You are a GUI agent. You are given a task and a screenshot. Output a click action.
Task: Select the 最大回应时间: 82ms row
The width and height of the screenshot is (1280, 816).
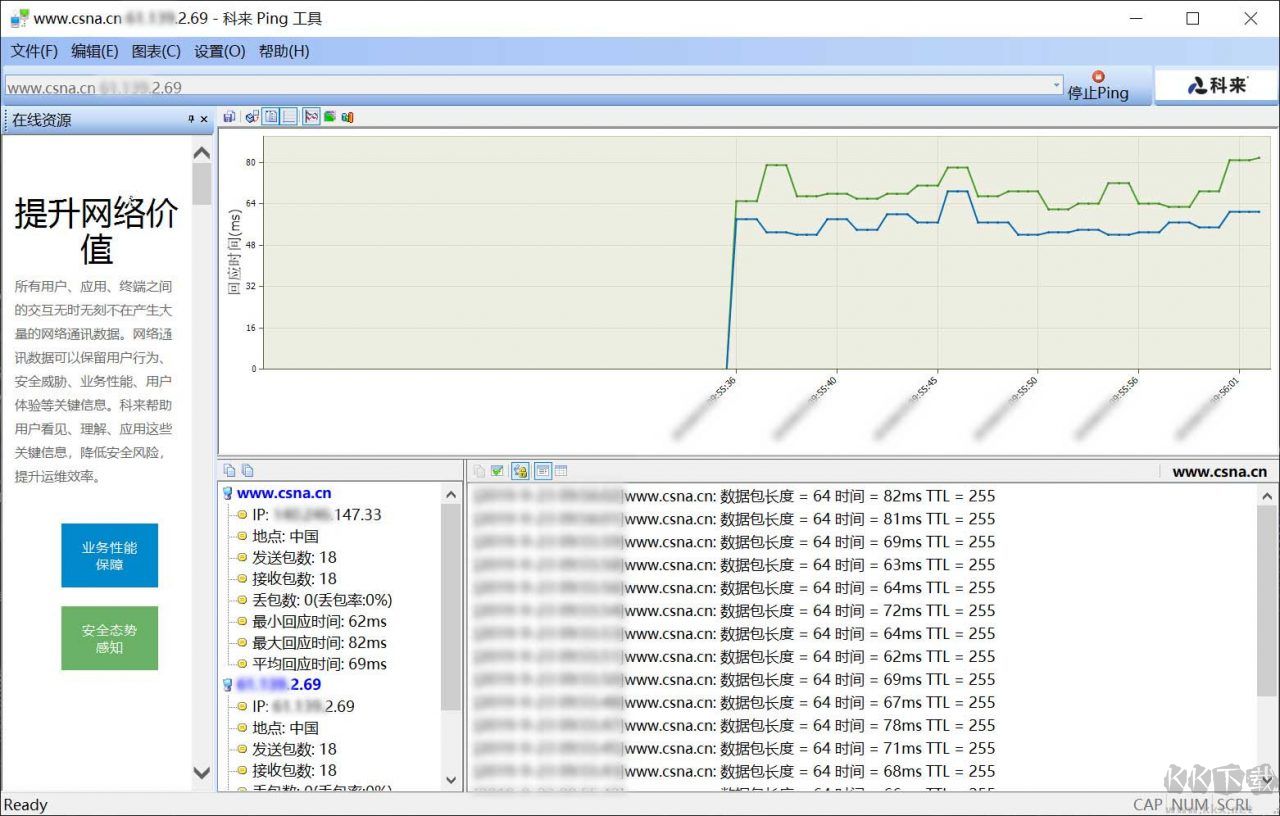[319, 643]
